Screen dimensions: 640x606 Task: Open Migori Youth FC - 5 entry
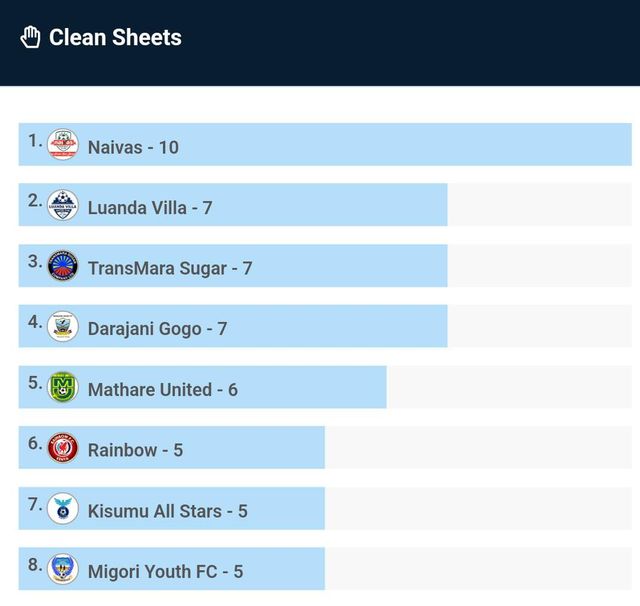165,572
